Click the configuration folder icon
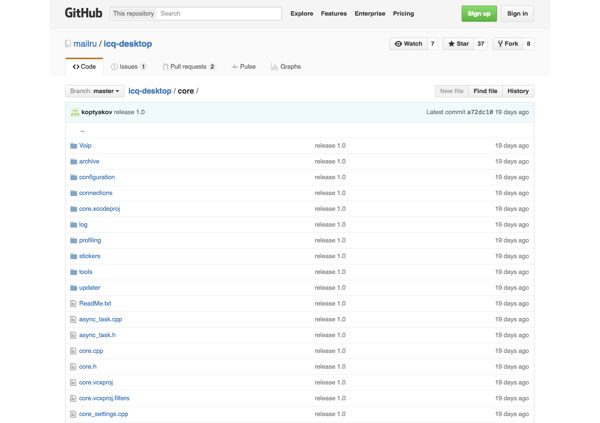The image size is (600, 423). [73, 177]
